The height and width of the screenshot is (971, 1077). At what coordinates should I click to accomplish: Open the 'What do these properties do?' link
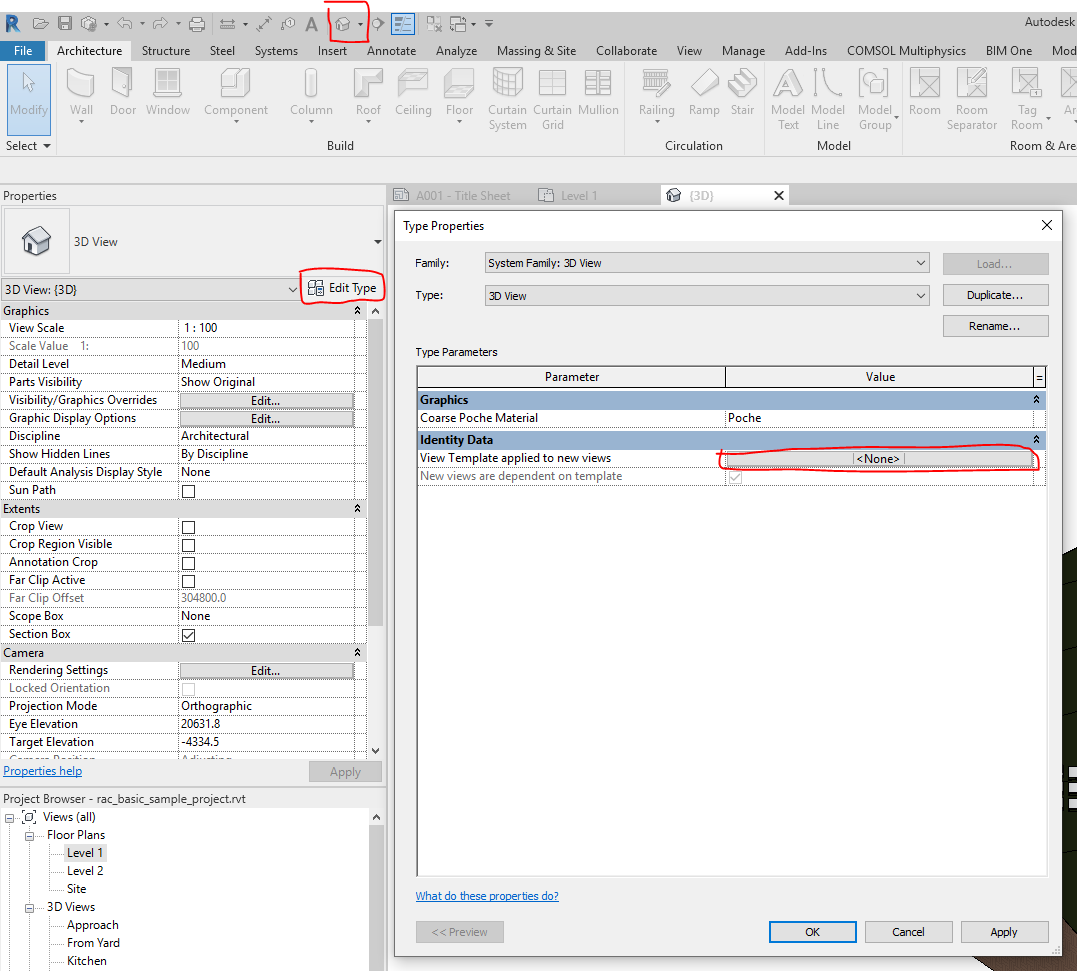point(487,896)
